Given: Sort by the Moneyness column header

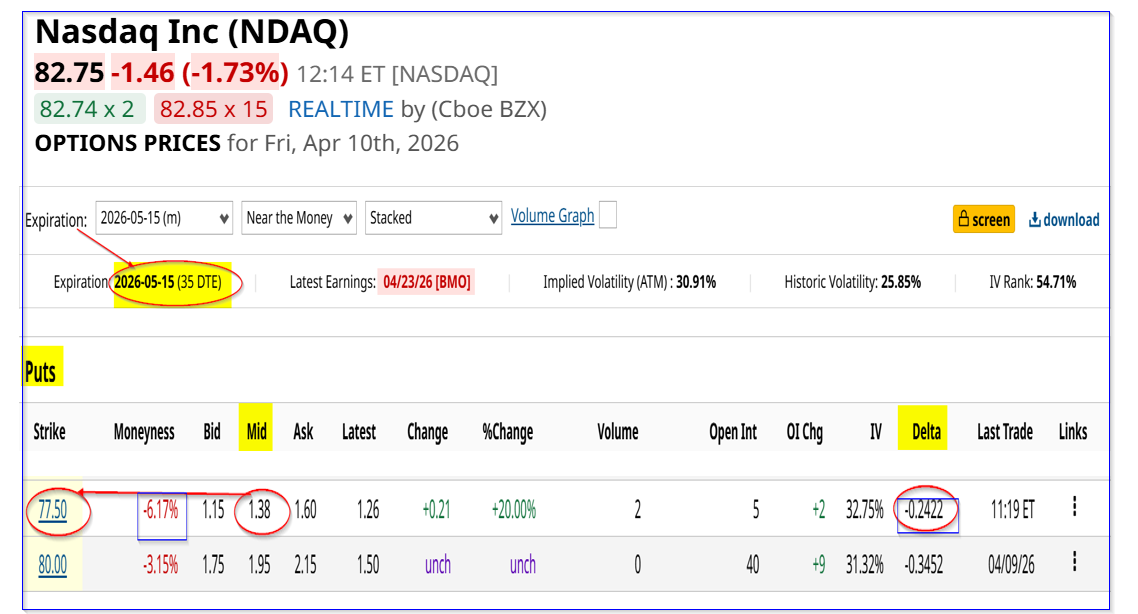Looking at the screenshot, I should (144, 432).
